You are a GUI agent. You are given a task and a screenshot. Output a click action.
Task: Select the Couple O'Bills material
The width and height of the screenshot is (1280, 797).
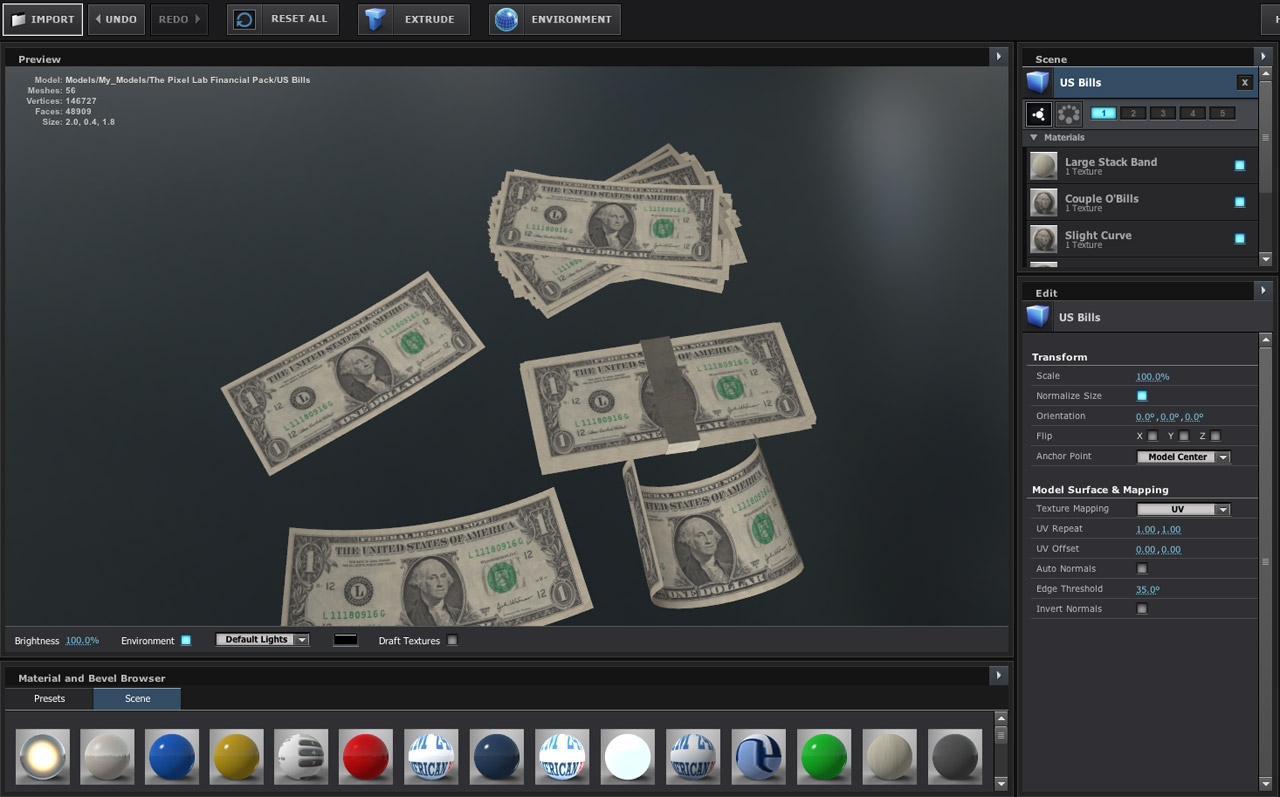1140,203
